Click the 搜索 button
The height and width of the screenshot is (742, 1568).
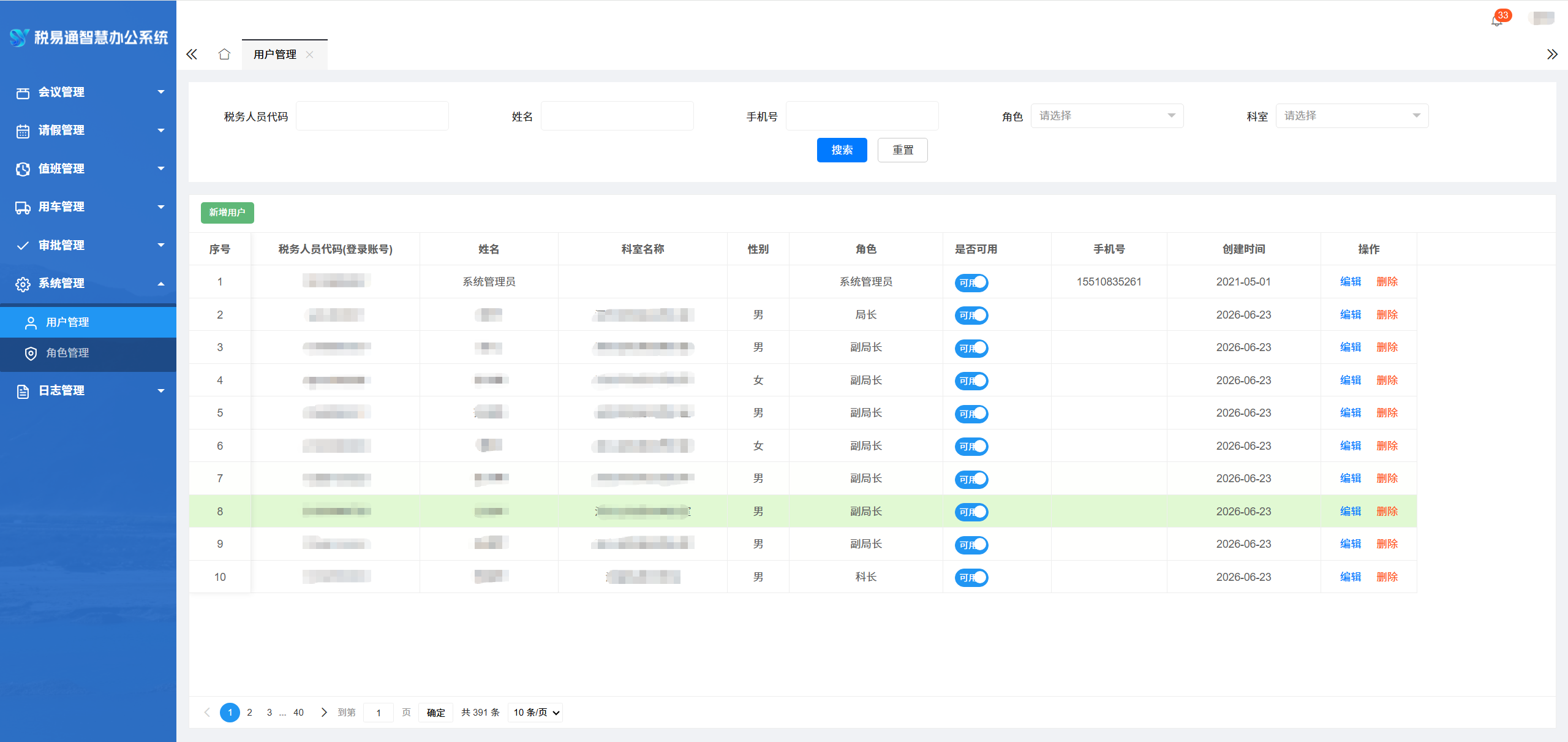click(x=842, y=150)
